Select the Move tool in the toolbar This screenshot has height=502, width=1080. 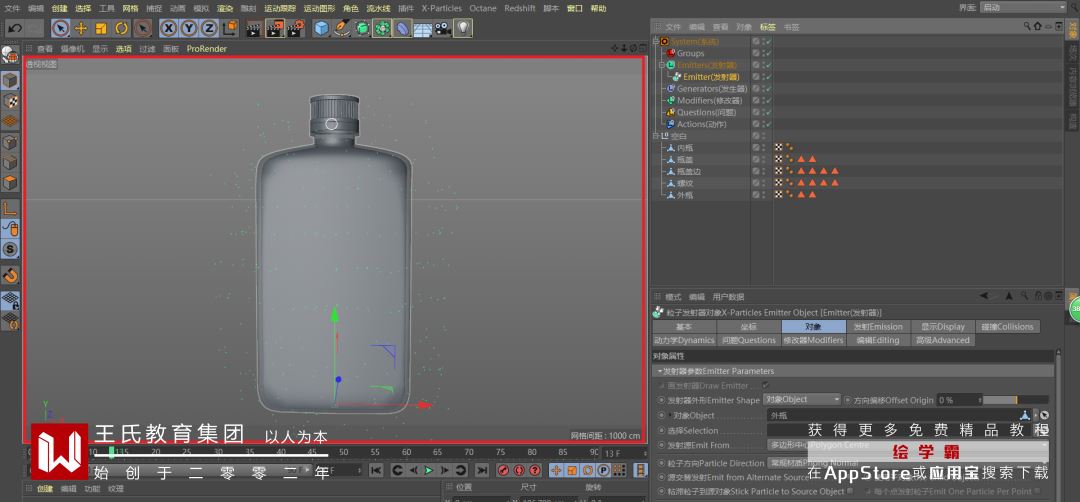(81, 28)
